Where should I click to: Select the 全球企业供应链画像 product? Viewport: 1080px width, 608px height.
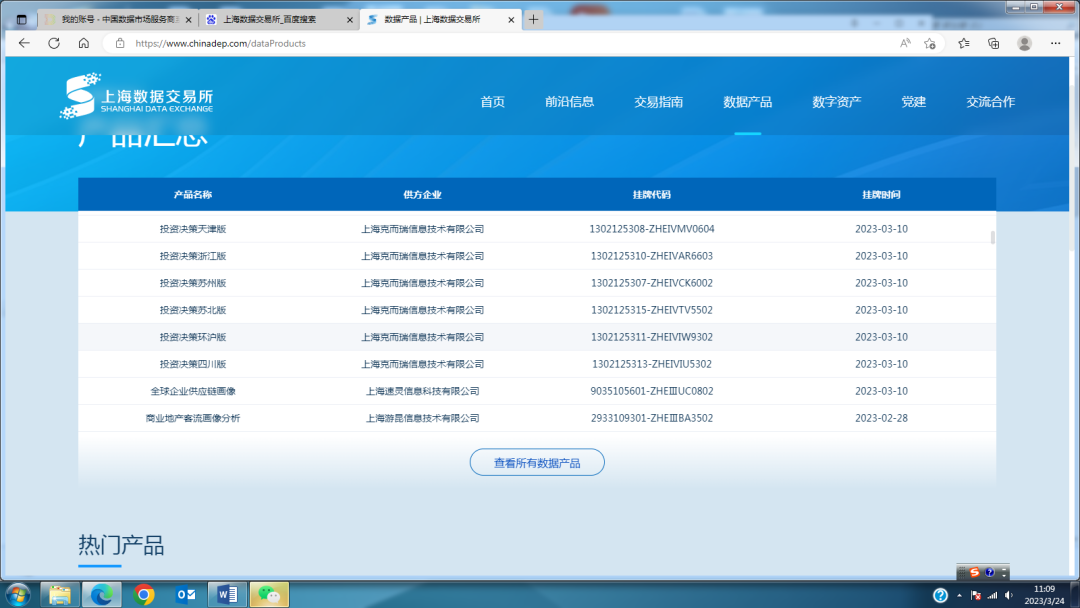193,391
